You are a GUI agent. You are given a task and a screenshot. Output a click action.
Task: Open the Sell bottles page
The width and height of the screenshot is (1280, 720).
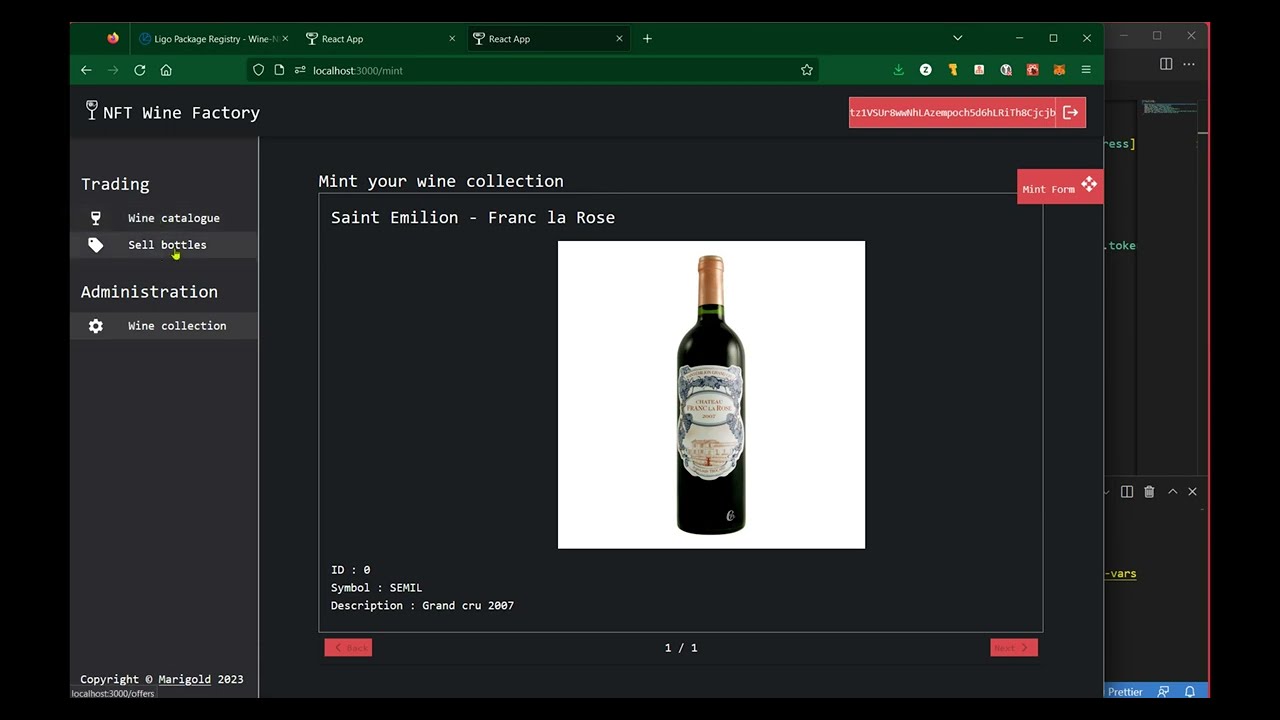[x=164, y=245]
